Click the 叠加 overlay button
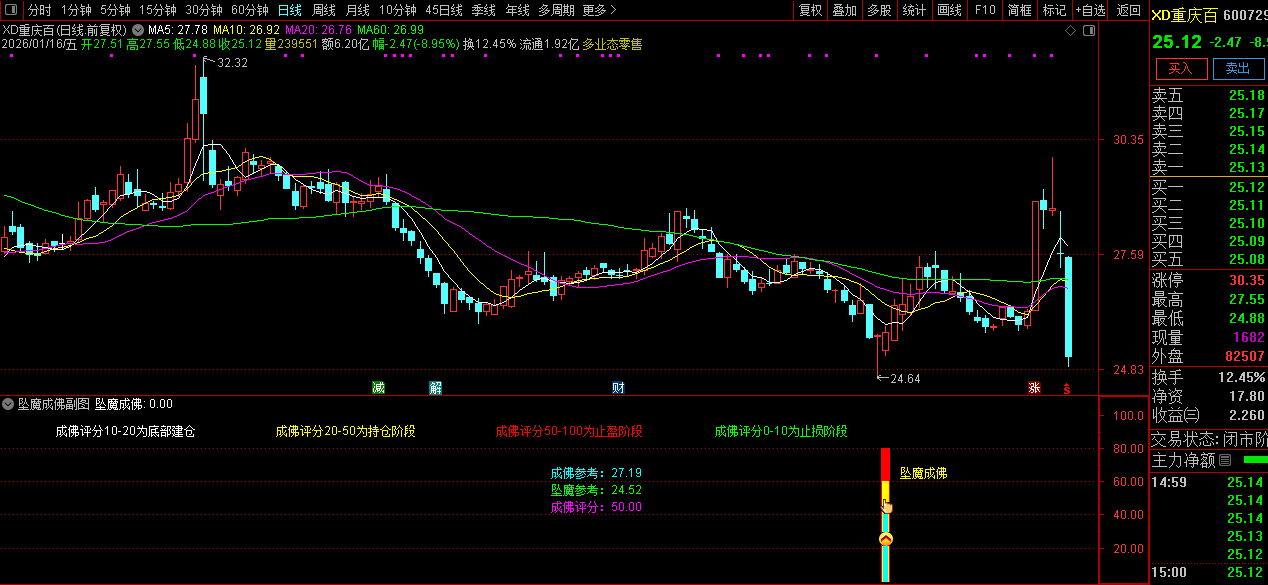The image size is (1268, 585). 845,10
